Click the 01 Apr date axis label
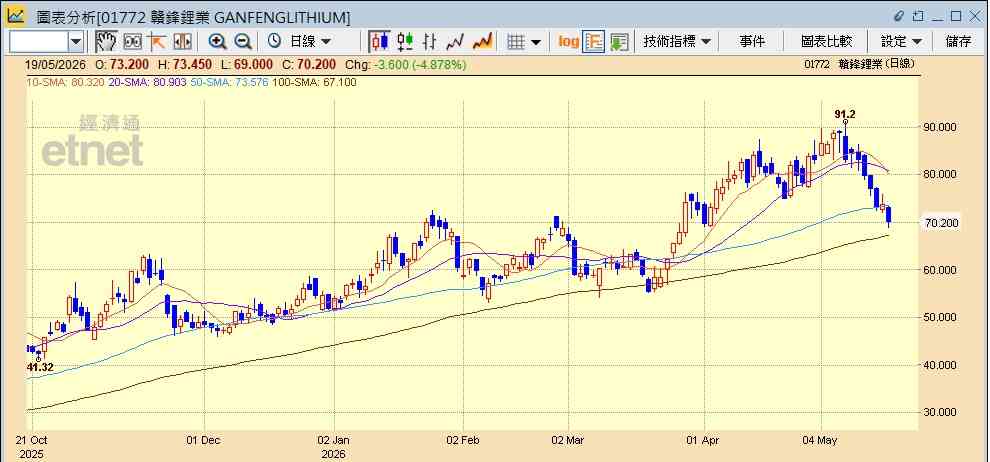Viewport: 990px width, 462px height. [x=703, y=440]
